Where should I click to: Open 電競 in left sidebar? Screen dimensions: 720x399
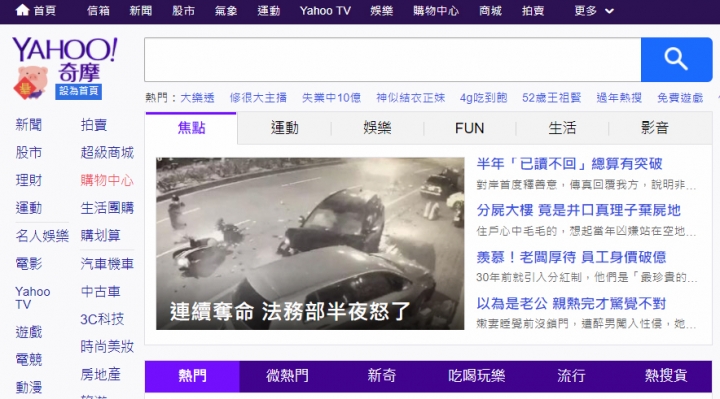click(x=28, y=360)
